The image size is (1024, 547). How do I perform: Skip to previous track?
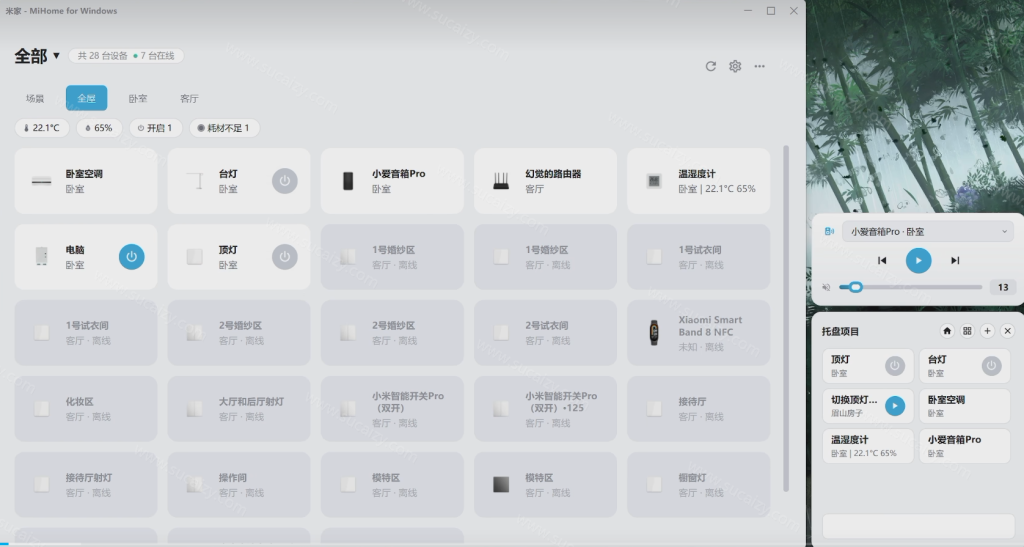(882, 260)
